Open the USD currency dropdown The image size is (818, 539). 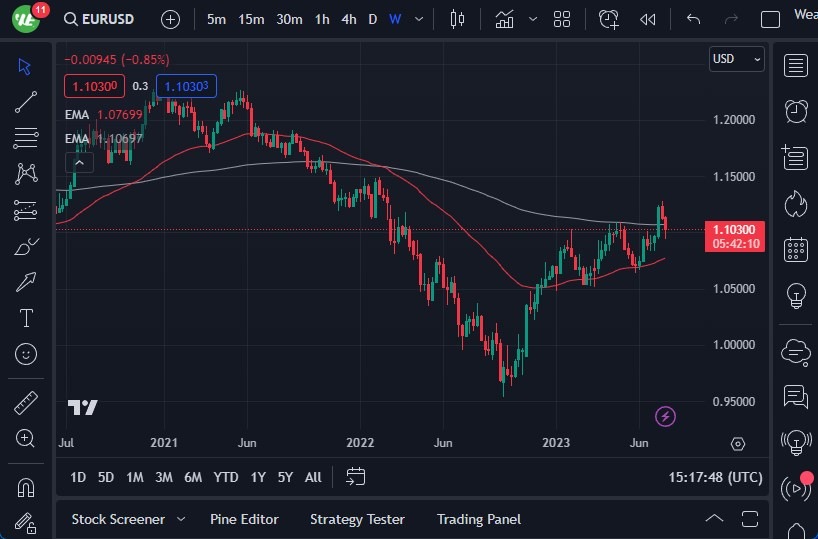(x=736, y=59)
